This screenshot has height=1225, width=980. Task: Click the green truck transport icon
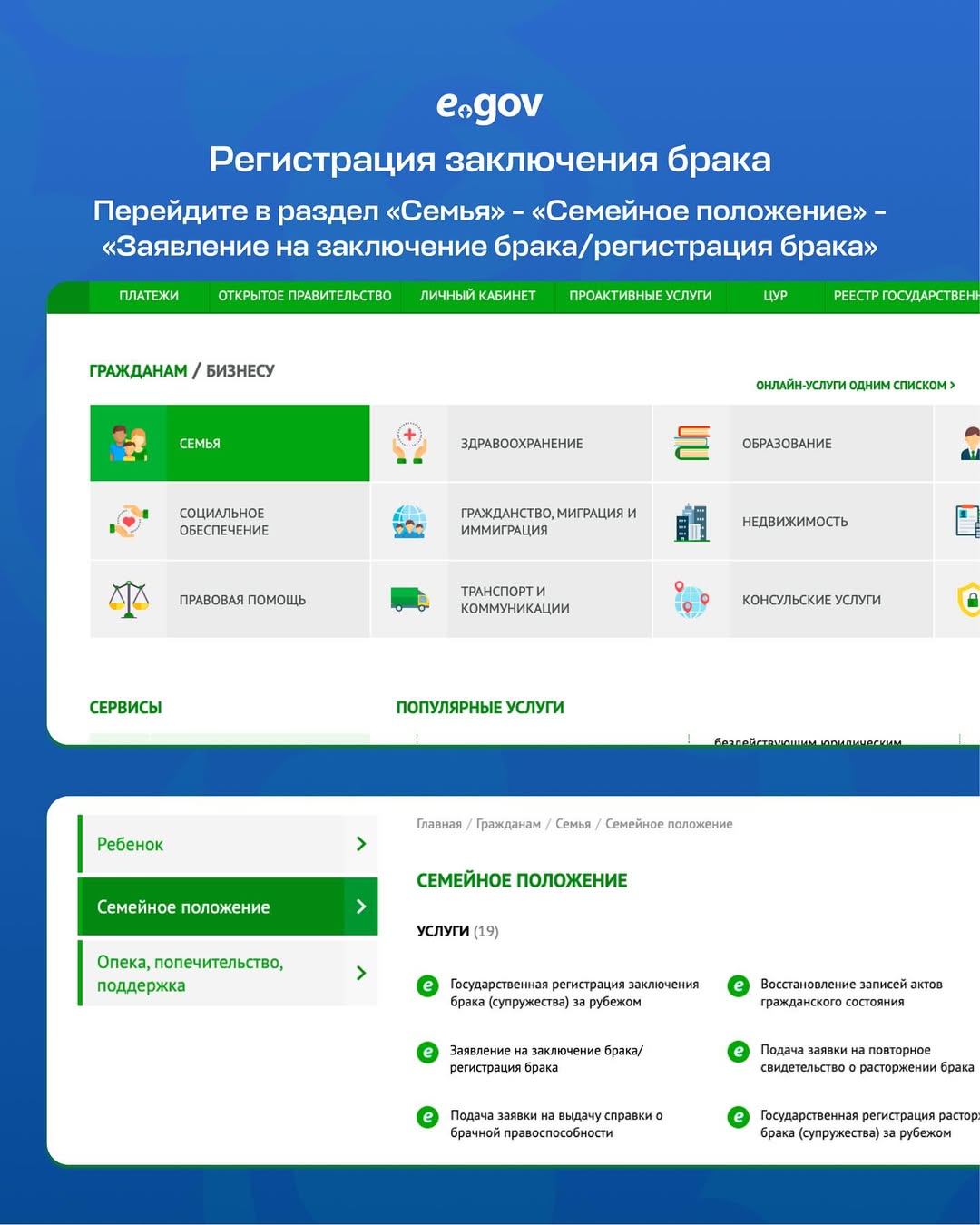(x=409, y=600)
